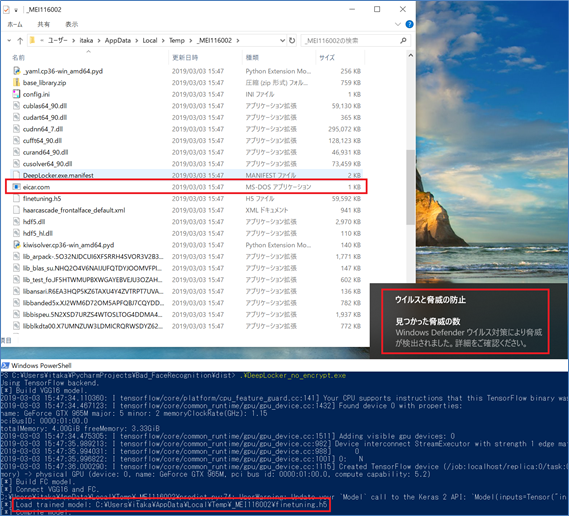Select the hdf5.dll file icon
The width and height of the screenshot is (569, 516).
pos(16,222)
